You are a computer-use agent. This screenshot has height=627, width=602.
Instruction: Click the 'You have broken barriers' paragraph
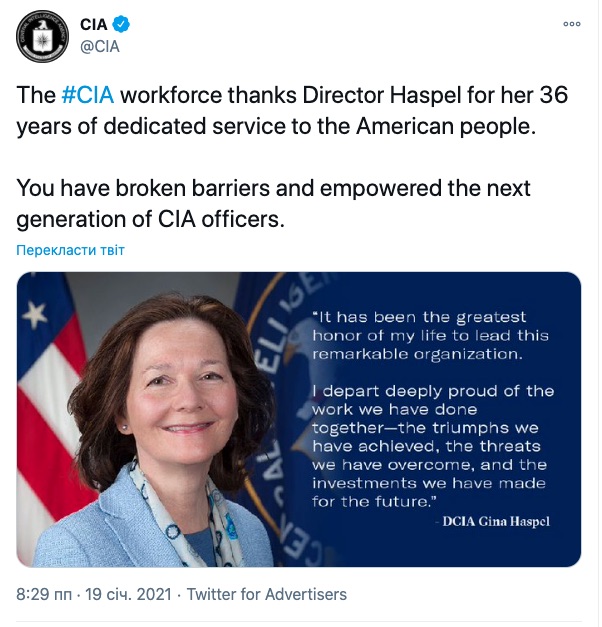point(273,204)
